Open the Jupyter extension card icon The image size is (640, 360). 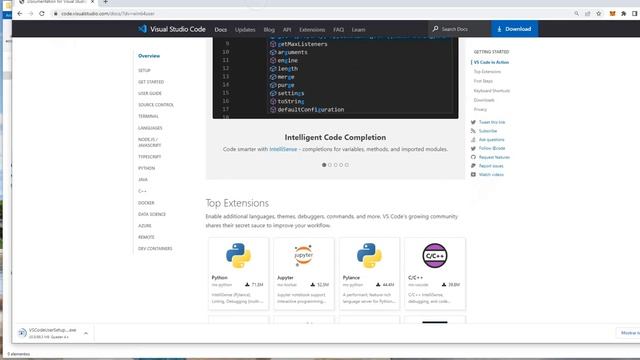(304, 256)
